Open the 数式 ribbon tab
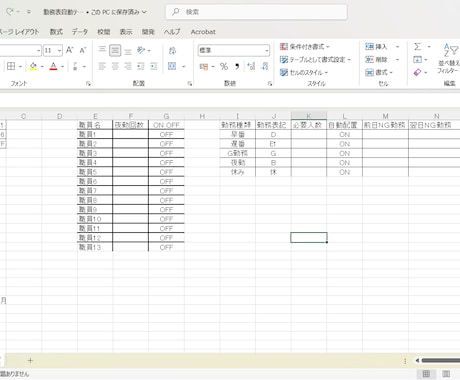Screen dimensions: 460x380 pos(56,32)
